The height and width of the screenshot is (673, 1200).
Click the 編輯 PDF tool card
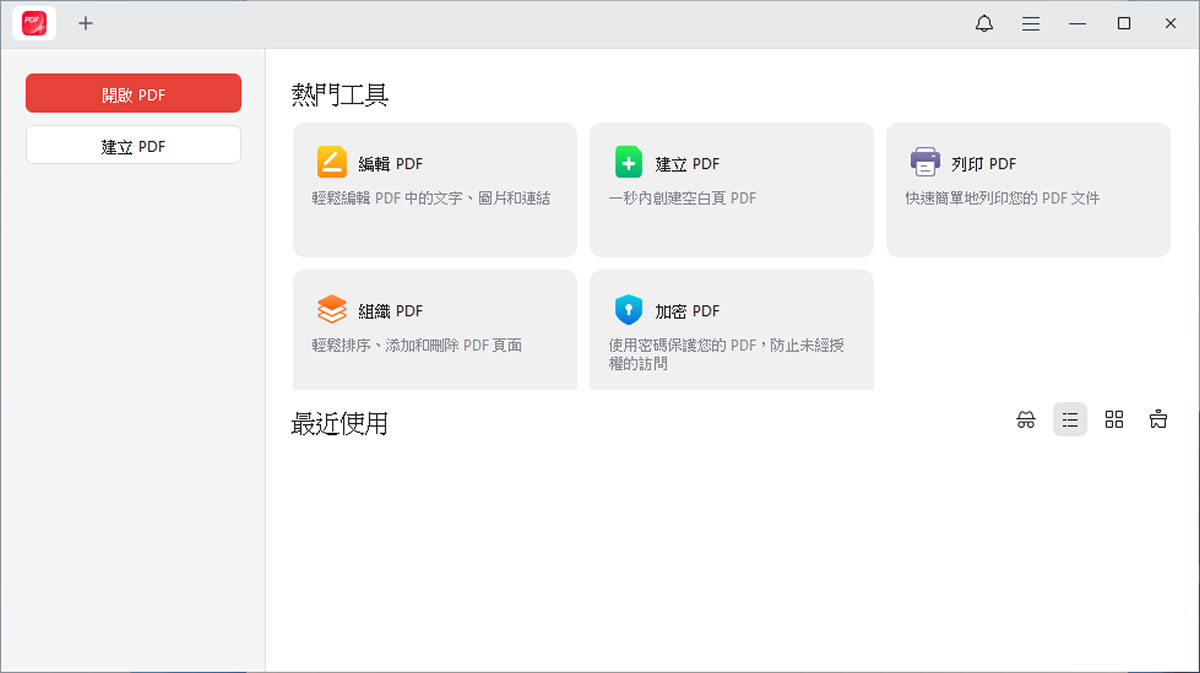(434, 190)
